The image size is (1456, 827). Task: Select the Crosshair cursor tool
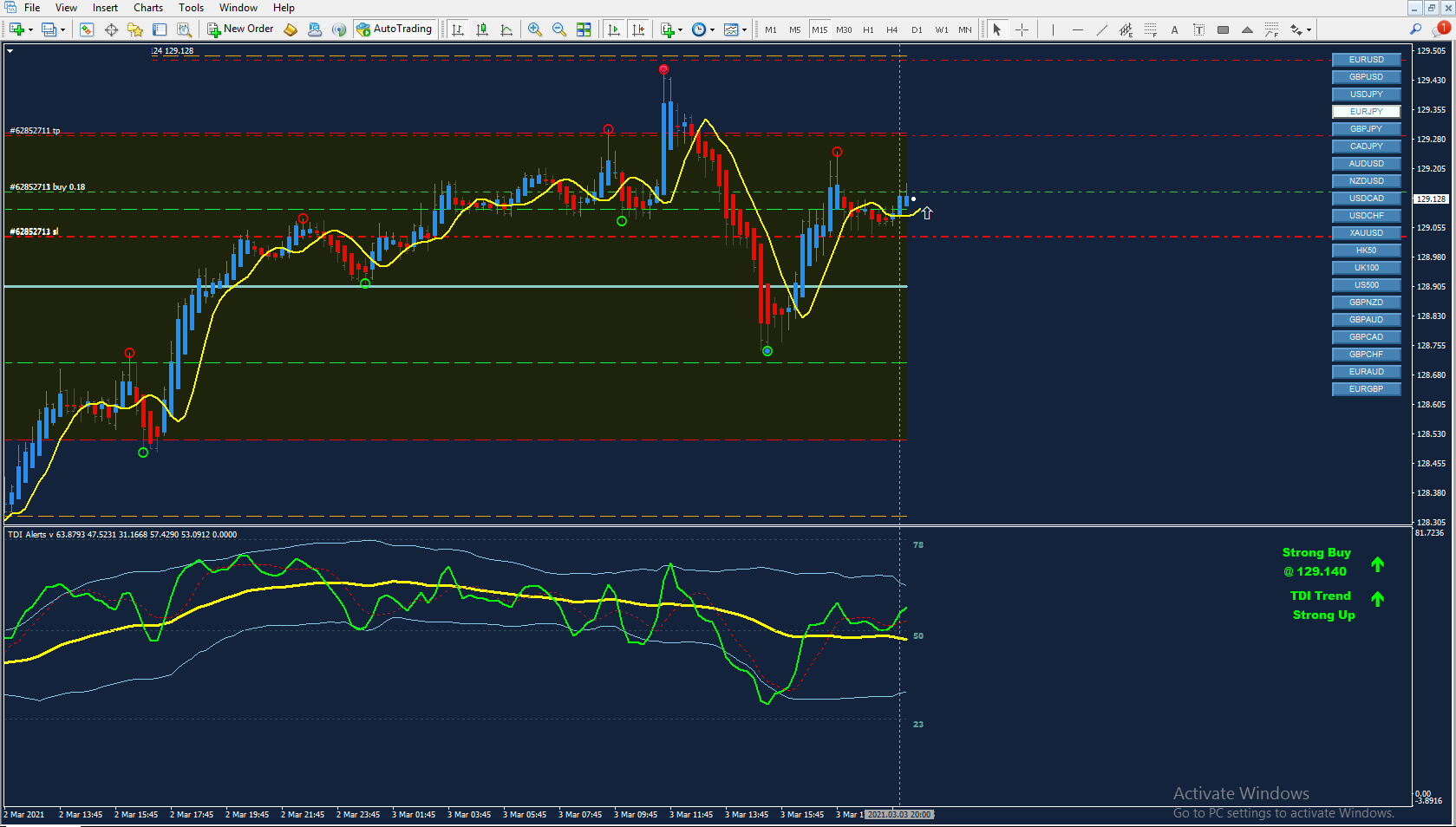1022,29
